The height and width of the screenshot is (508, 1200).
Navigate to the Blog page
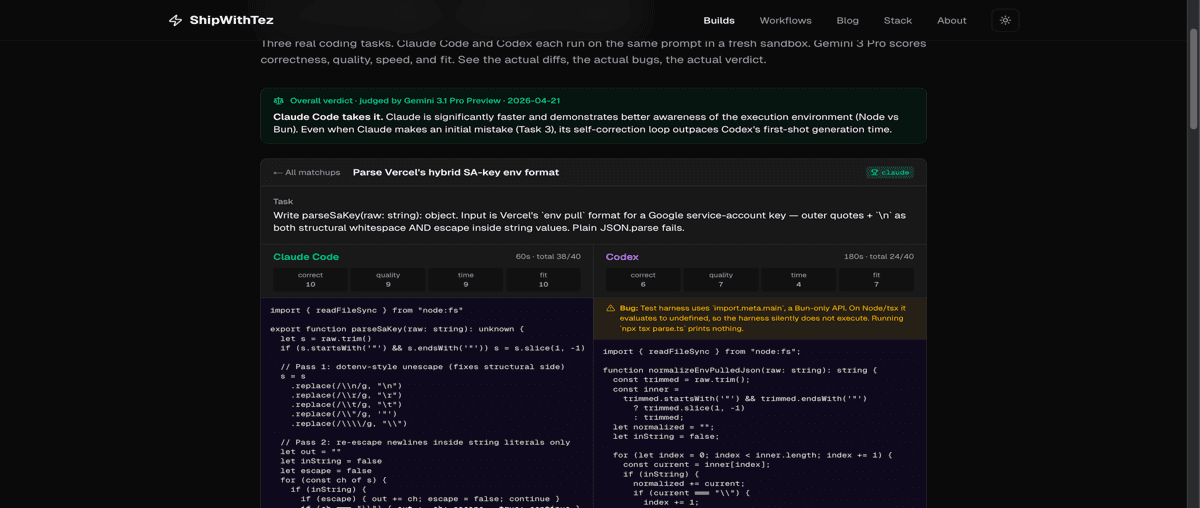pos(847,20)
